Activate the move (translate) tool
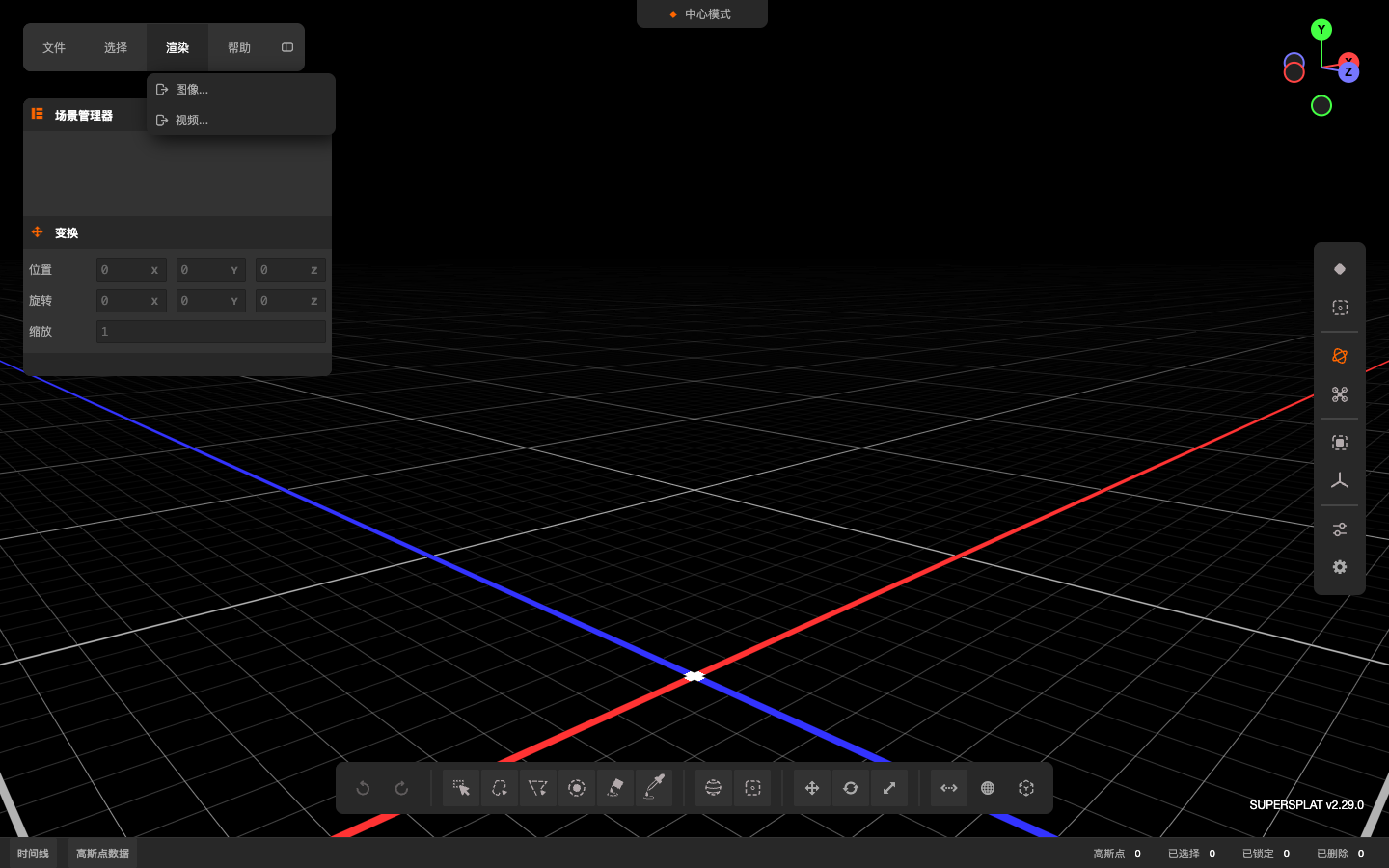Image resolution: width=1389 pixels, height=868 pixels. point(812,788)
